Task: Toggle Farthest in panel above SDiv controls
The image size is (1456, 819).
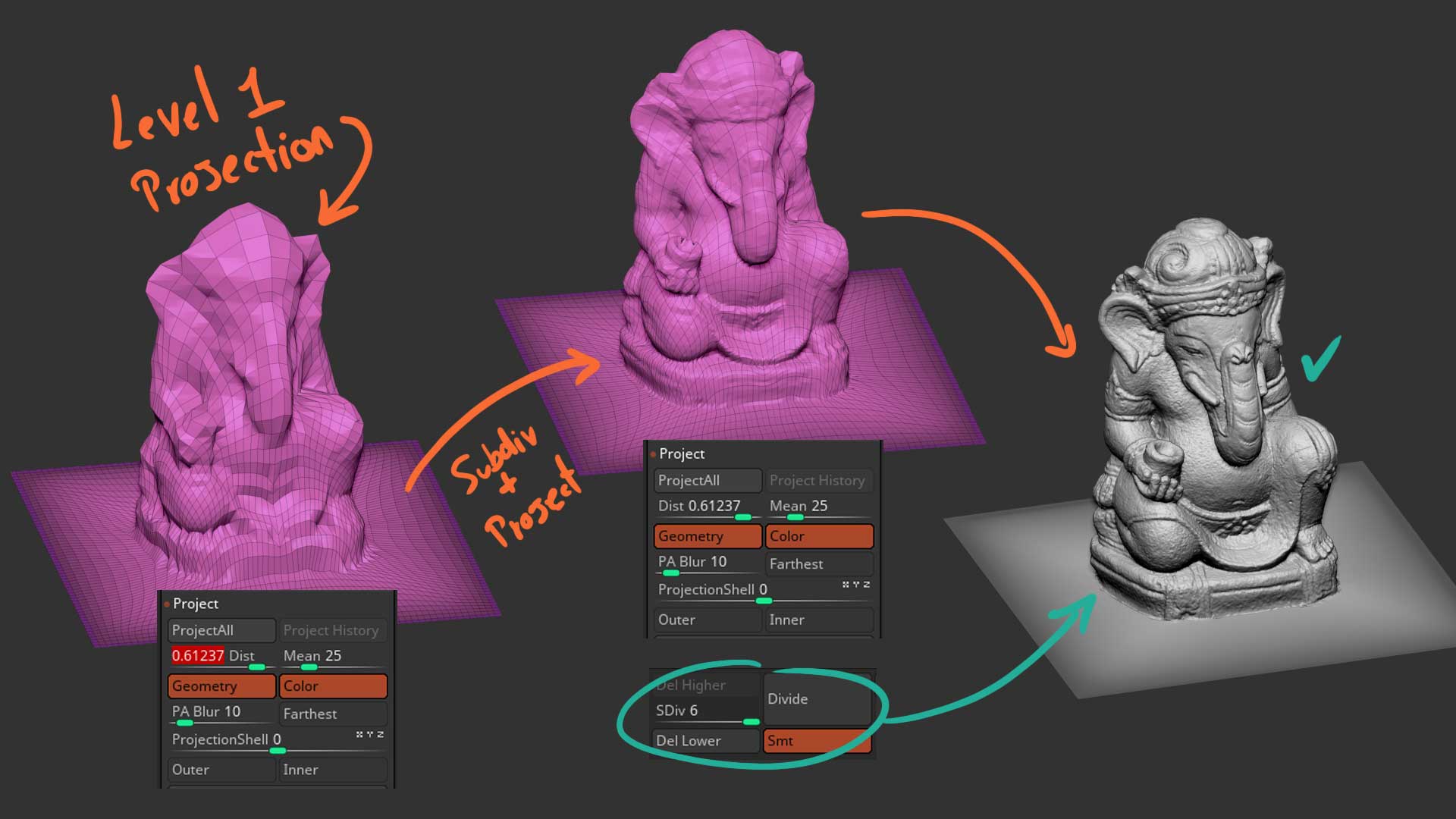Action: tap(819, 563)
